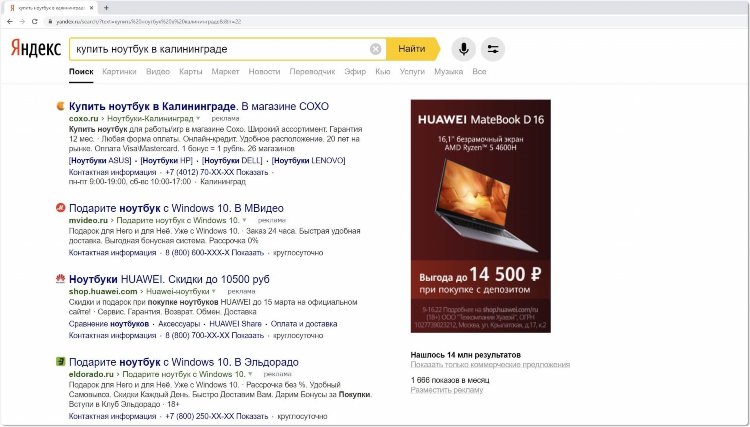Image resolution: width=750 pixels, height=427 pixels.
Task: Expand dropdown arrow next to Huawei-ноутбуки
Action: point(214,291)
